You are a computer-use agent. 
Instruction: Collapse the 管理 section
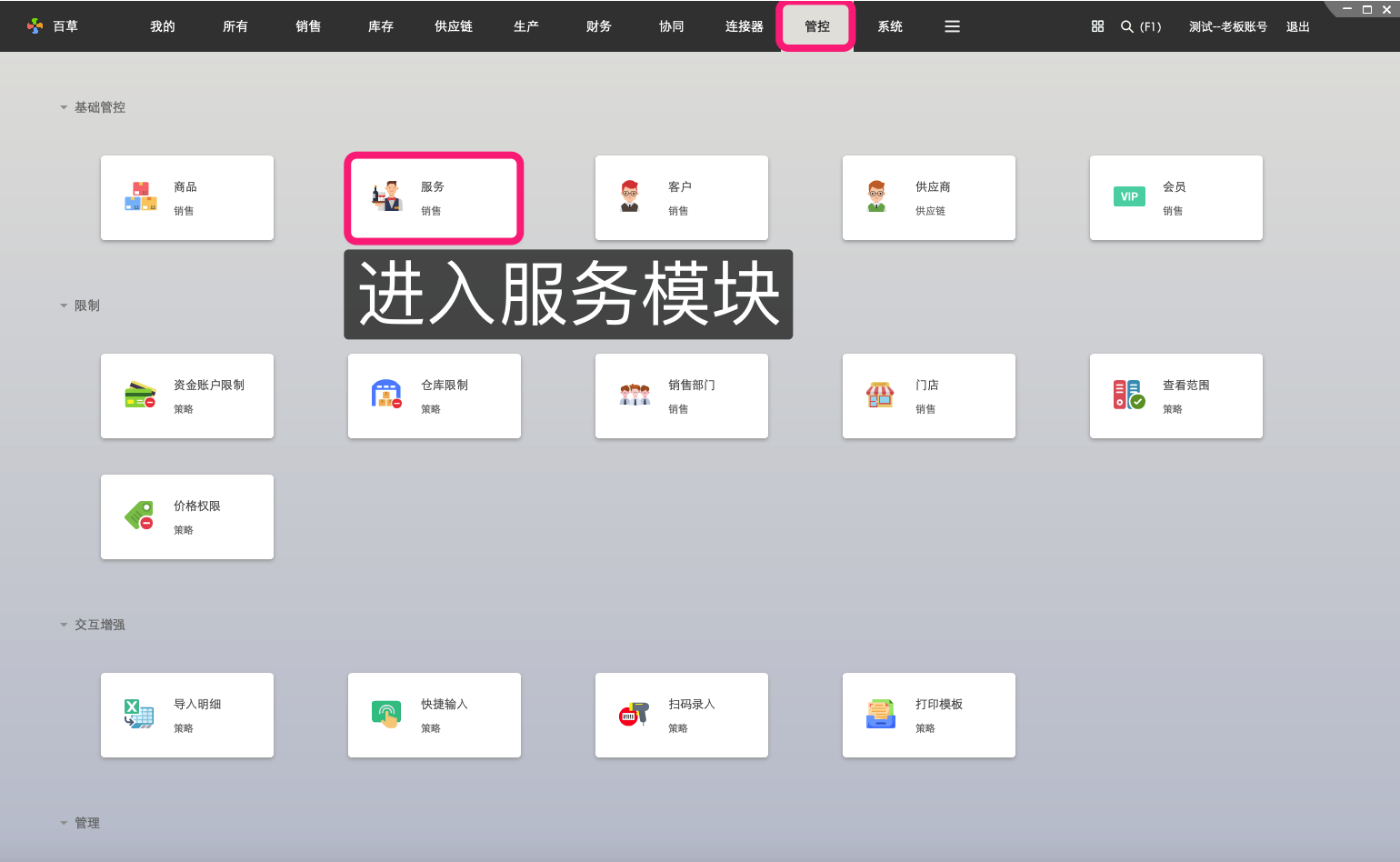(64, 823)
